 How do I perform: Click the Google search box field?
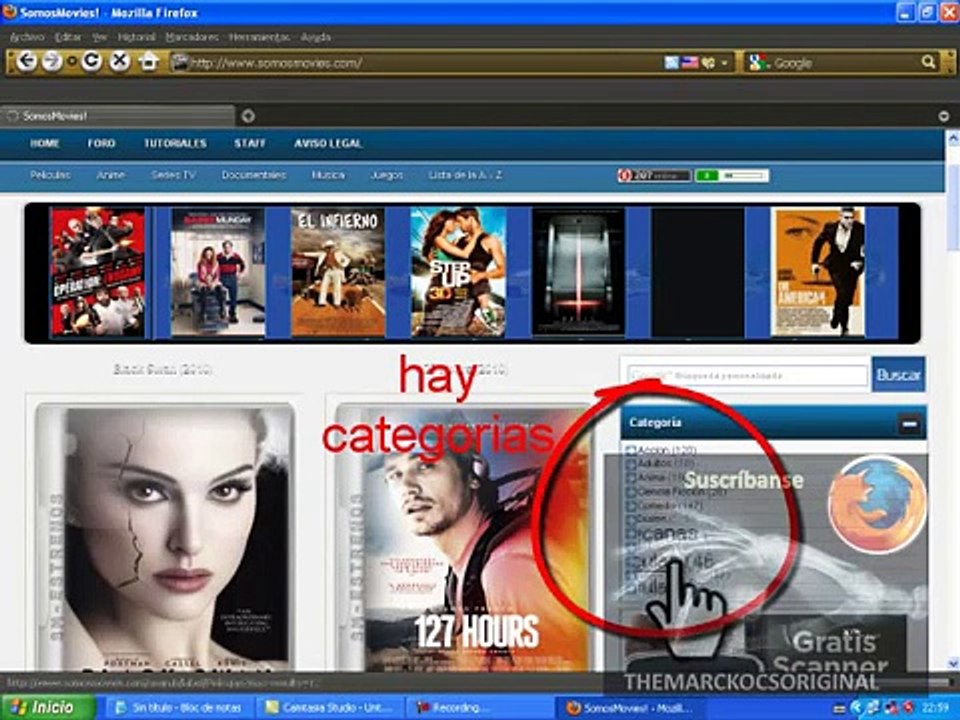(x=845, y=62)
